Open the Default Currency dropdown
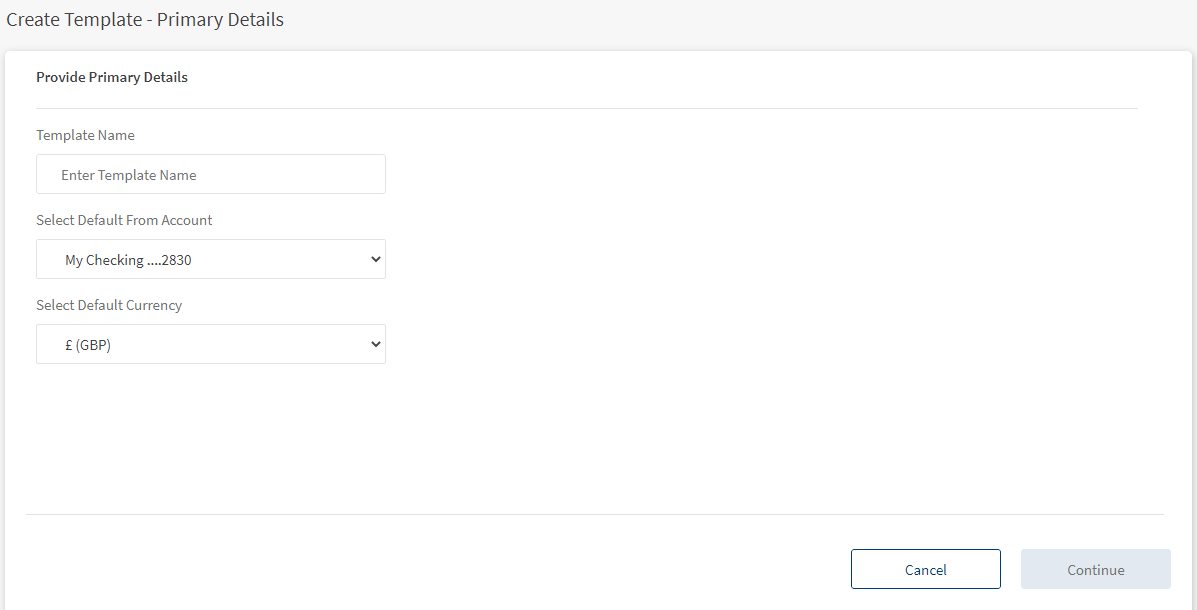Image resolution: width=1197 pixels, height=610 pixels. coord(210,344)
